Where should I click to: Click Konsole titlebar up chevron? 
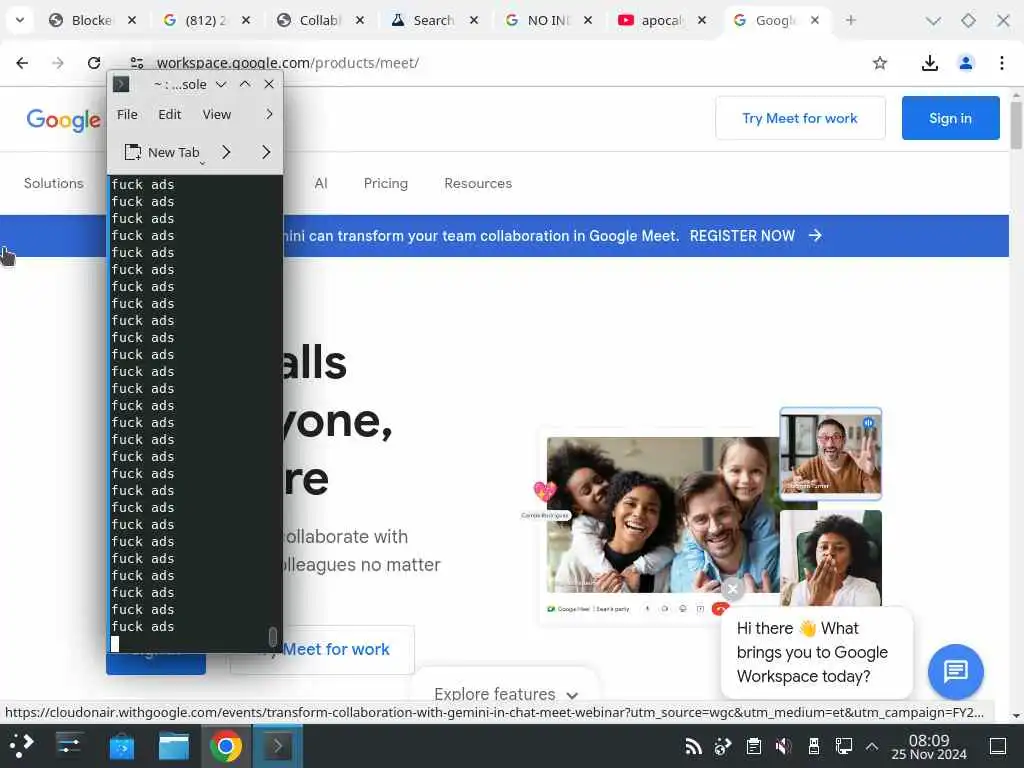(x=245, y=84)
